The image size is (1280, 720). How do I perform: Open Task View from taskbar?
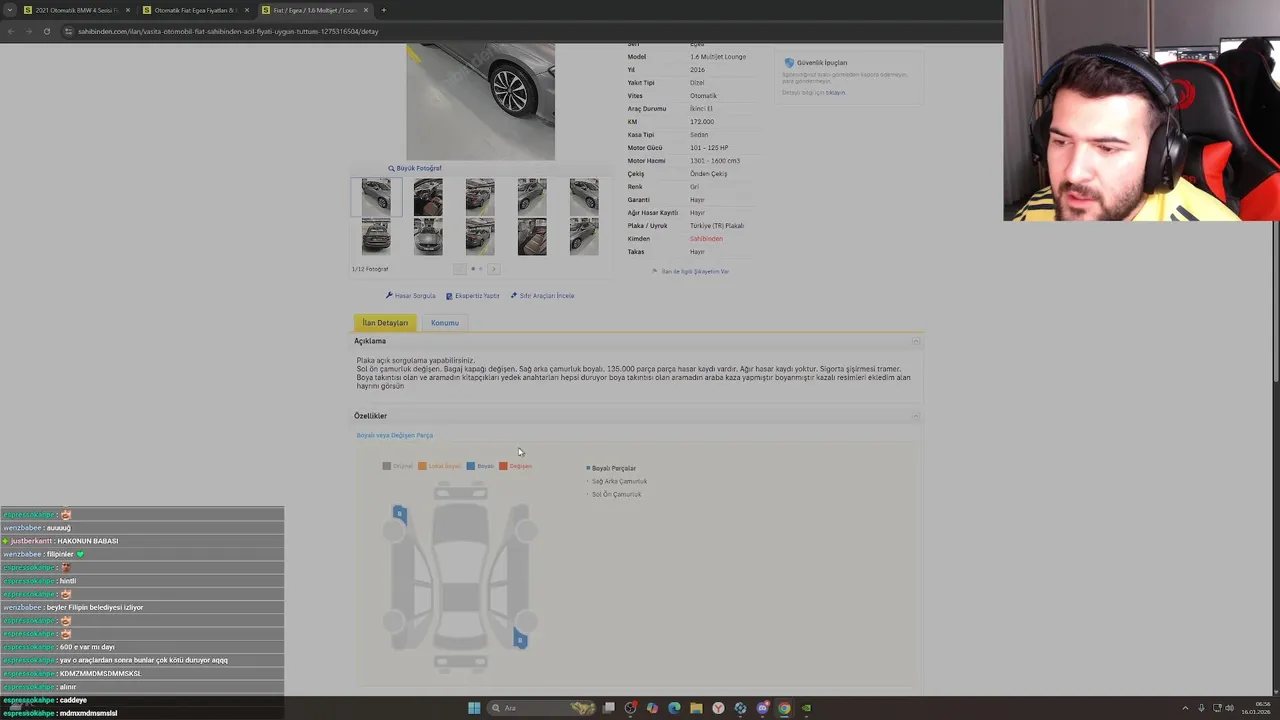[x=609, y=708]
